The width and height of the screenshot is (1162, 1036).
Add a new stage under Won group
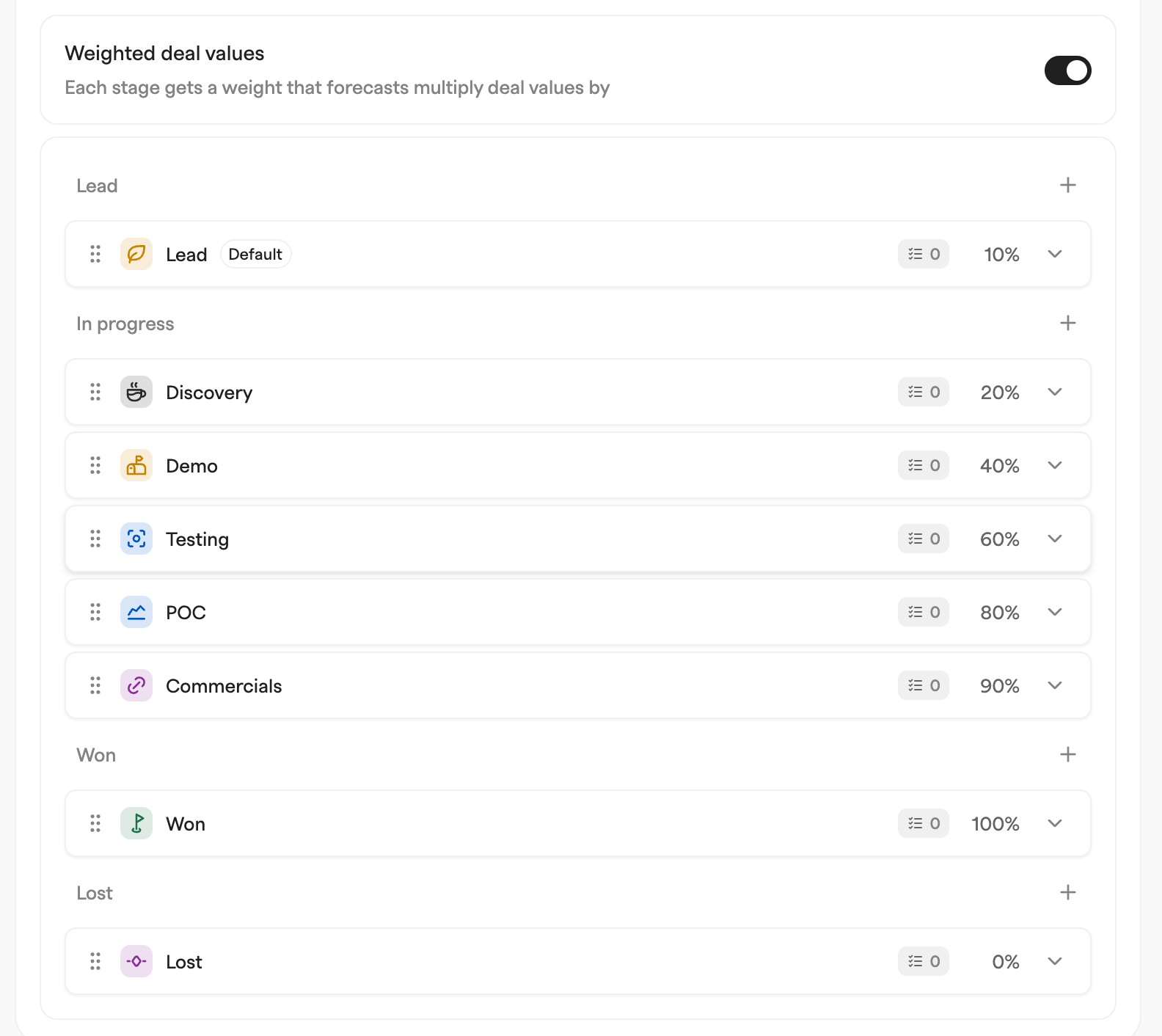pos(1068,754)
